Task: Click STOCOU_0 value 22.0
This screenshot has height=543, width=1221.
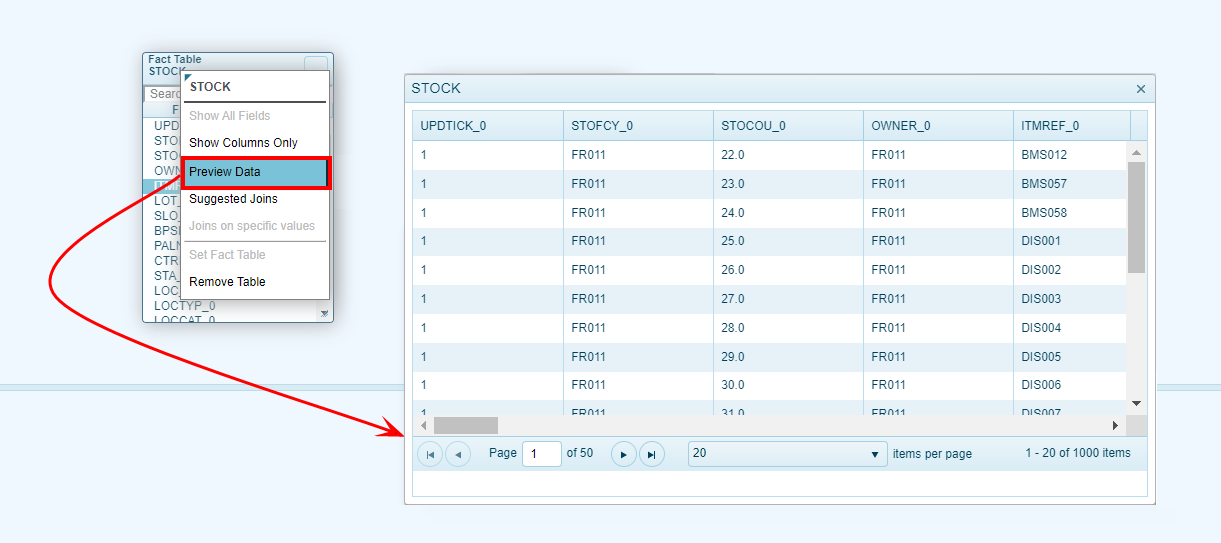Action: 788,155
